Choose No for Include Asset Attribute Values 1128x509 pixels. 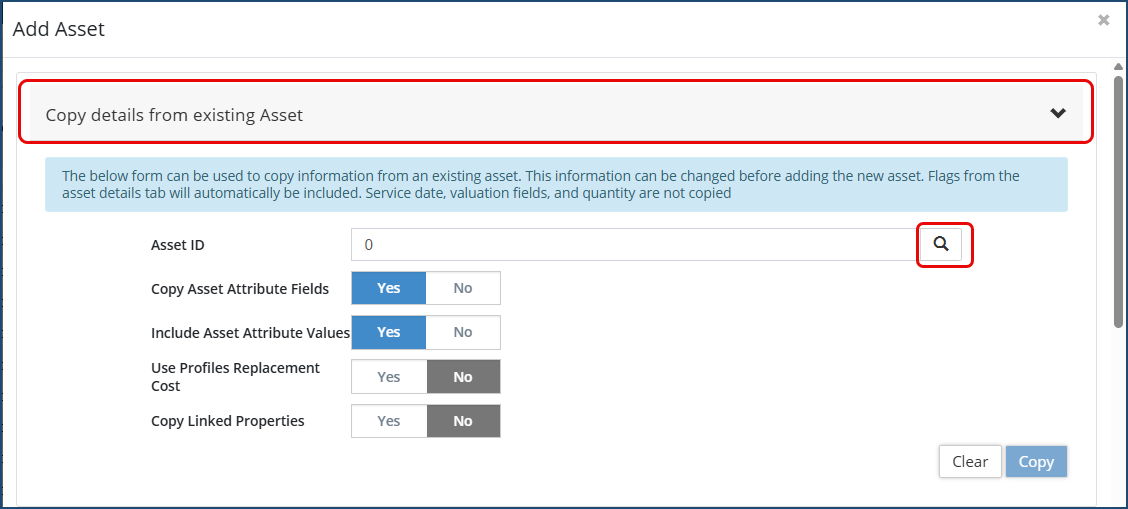463,332
